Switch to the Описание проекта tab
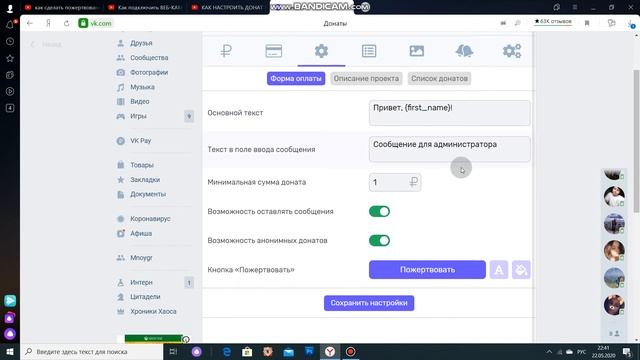 tap(366, 78)
